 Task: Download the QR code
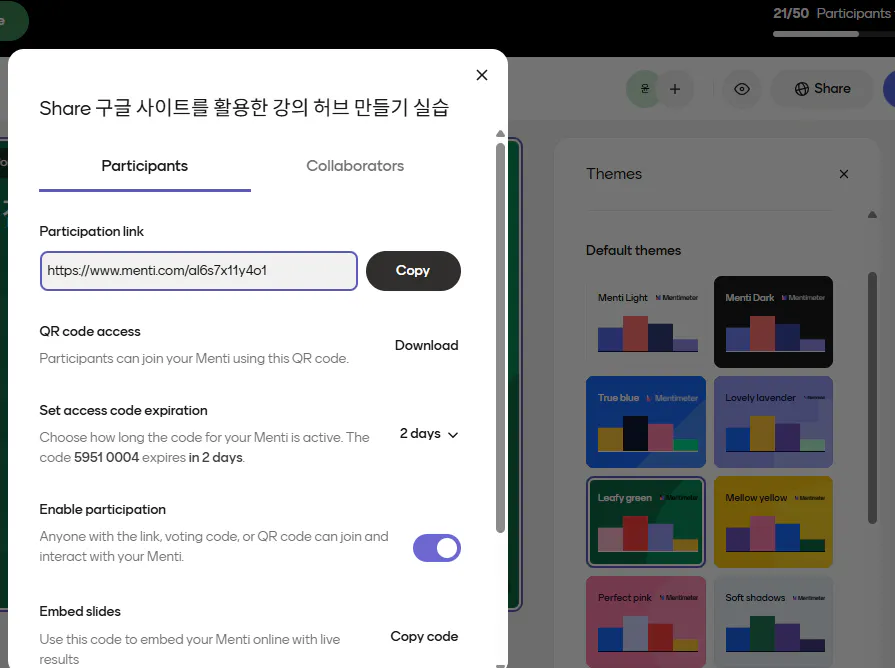pyautogui.click(x=426, y=345)
